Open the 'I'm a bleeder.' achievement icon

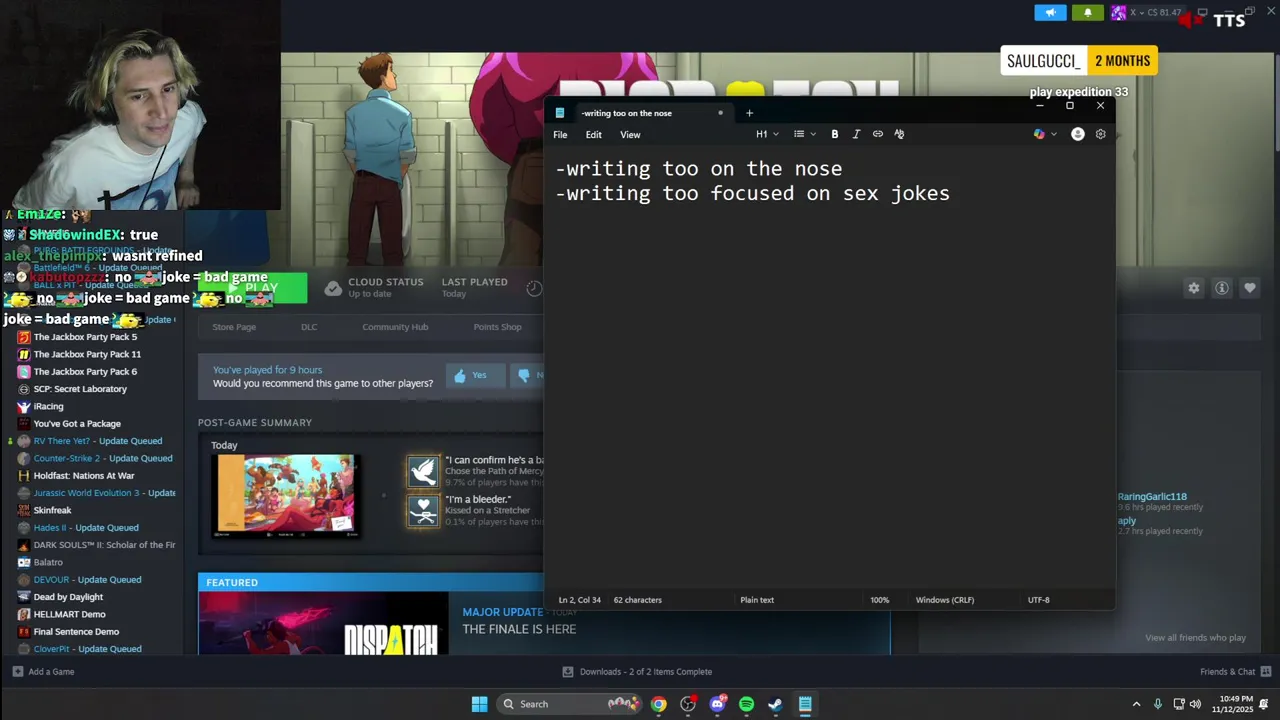423,510
